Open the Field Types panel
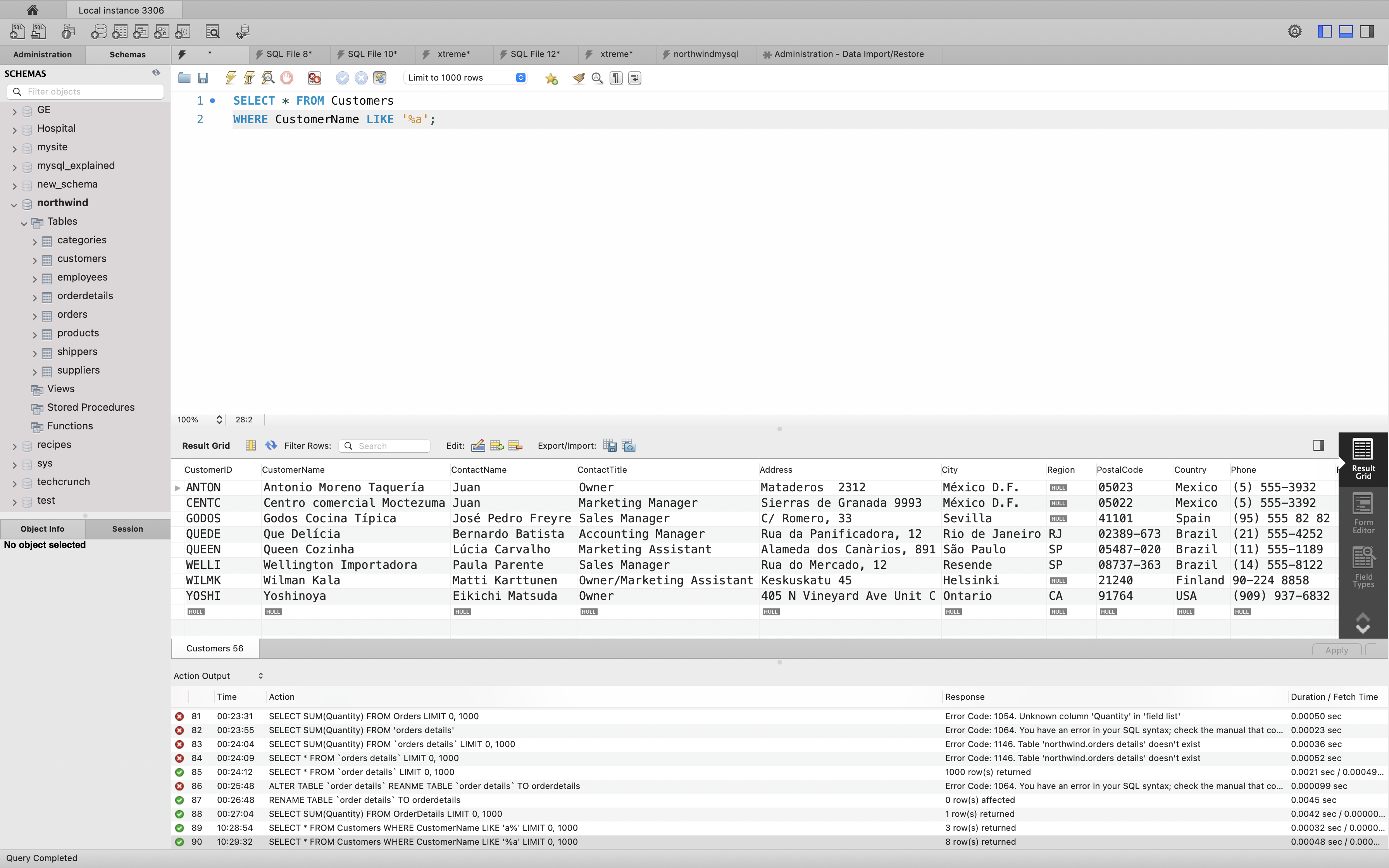Viewport: 1389px width, 868px height. [1363, 567]
